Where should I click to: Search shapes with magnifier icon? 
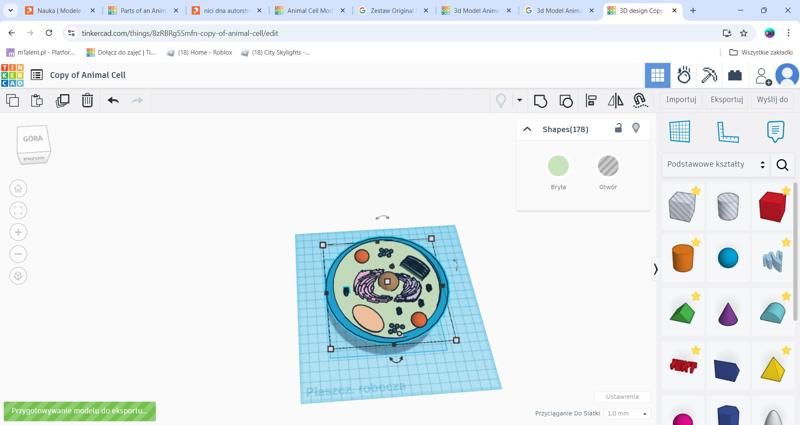782,165
